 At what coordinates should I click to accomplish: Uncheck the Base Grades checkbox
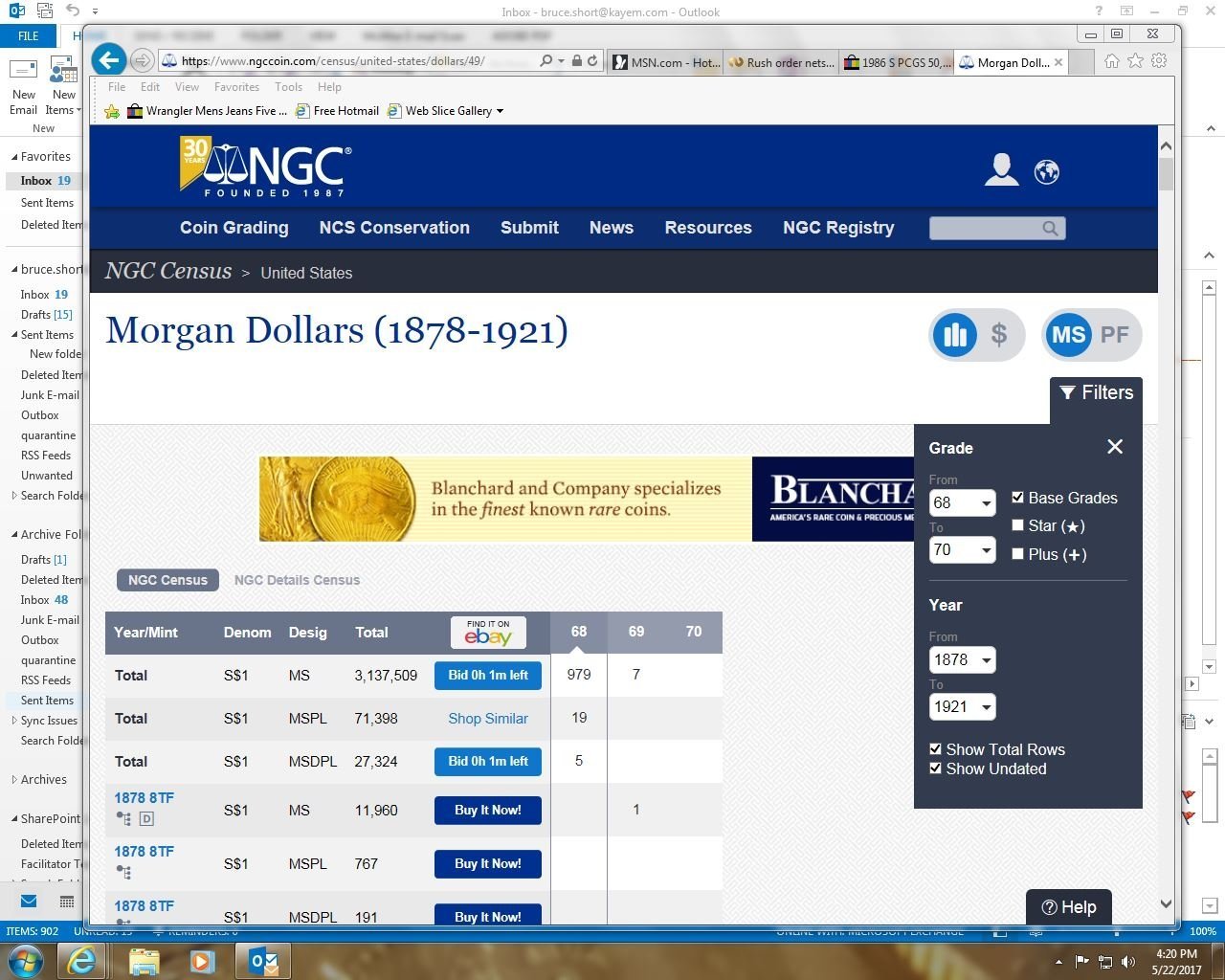(x=1017, y=498)
